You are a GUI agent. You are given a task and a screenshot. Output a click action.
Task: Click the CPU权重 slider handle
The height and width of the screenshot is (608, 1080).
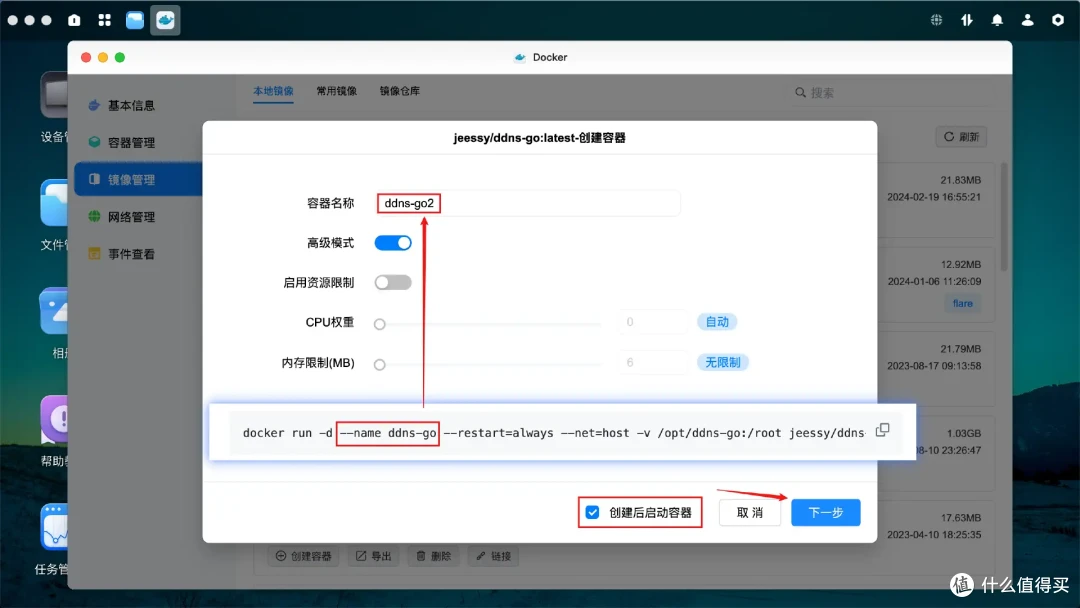point(380,324)
